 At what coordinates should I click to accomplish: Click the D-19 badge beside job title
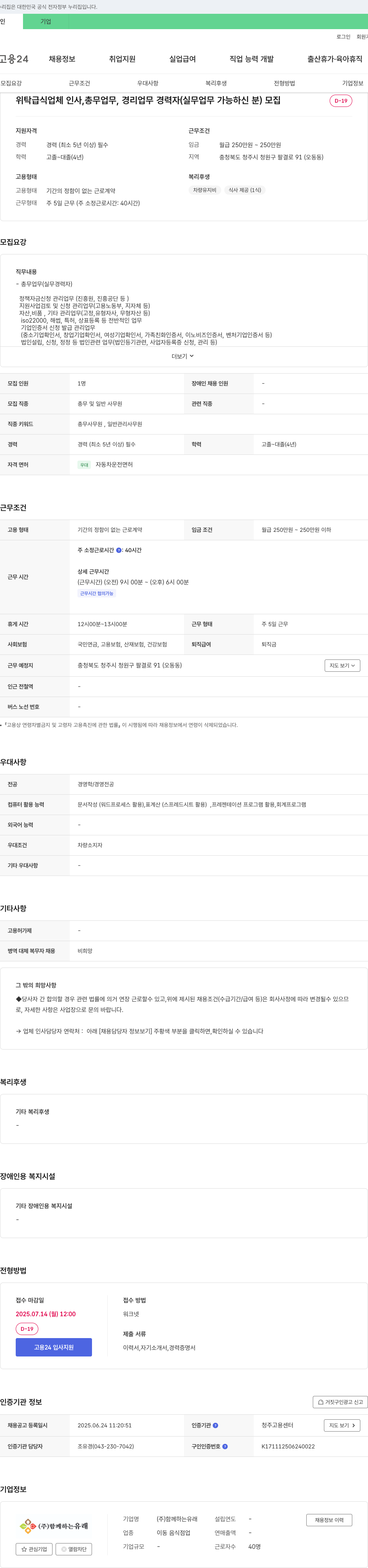(x=340, y=101)
